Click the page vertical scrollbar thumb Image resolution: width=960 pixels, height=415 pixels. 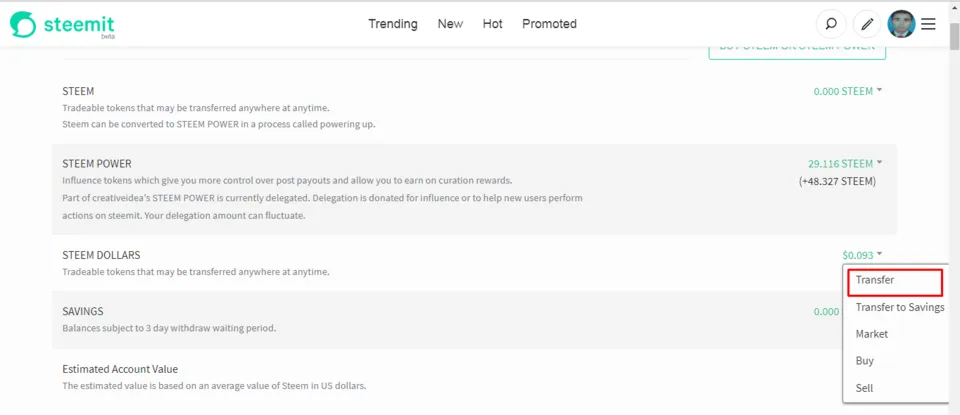tap(954, 36)
